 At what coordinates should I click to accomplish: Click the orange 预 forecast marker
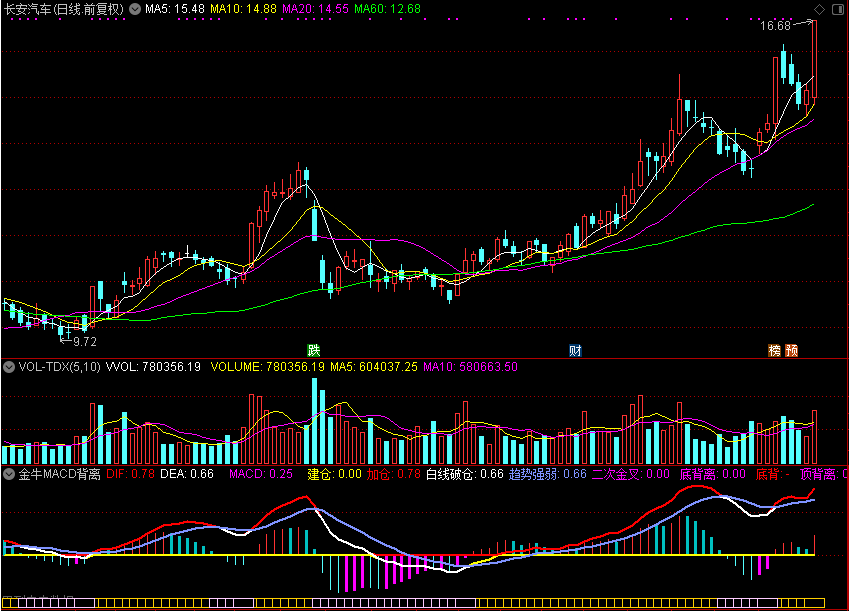tap(792, 350)
